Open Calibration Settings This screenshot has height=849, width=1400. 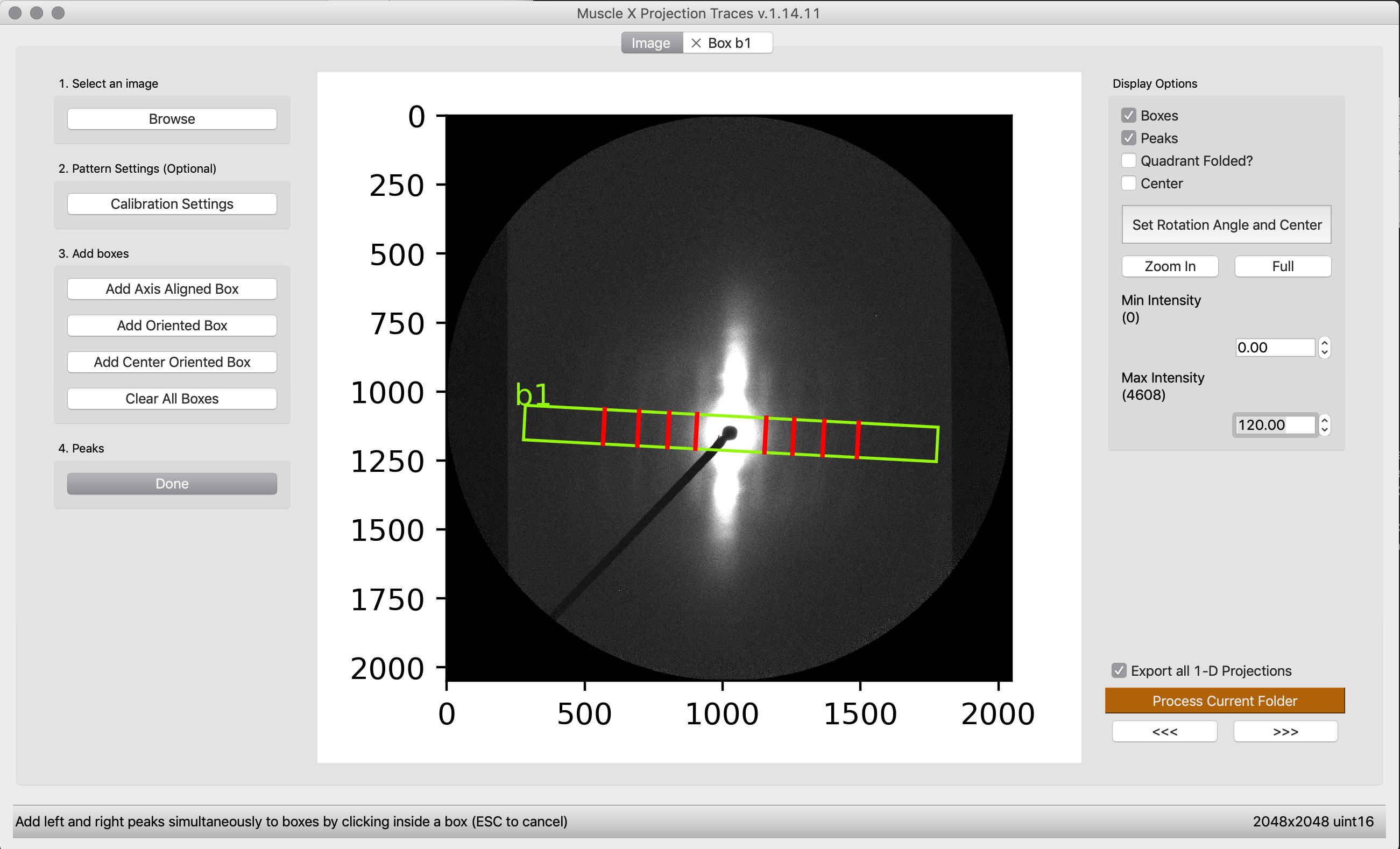tap(172, 204)
